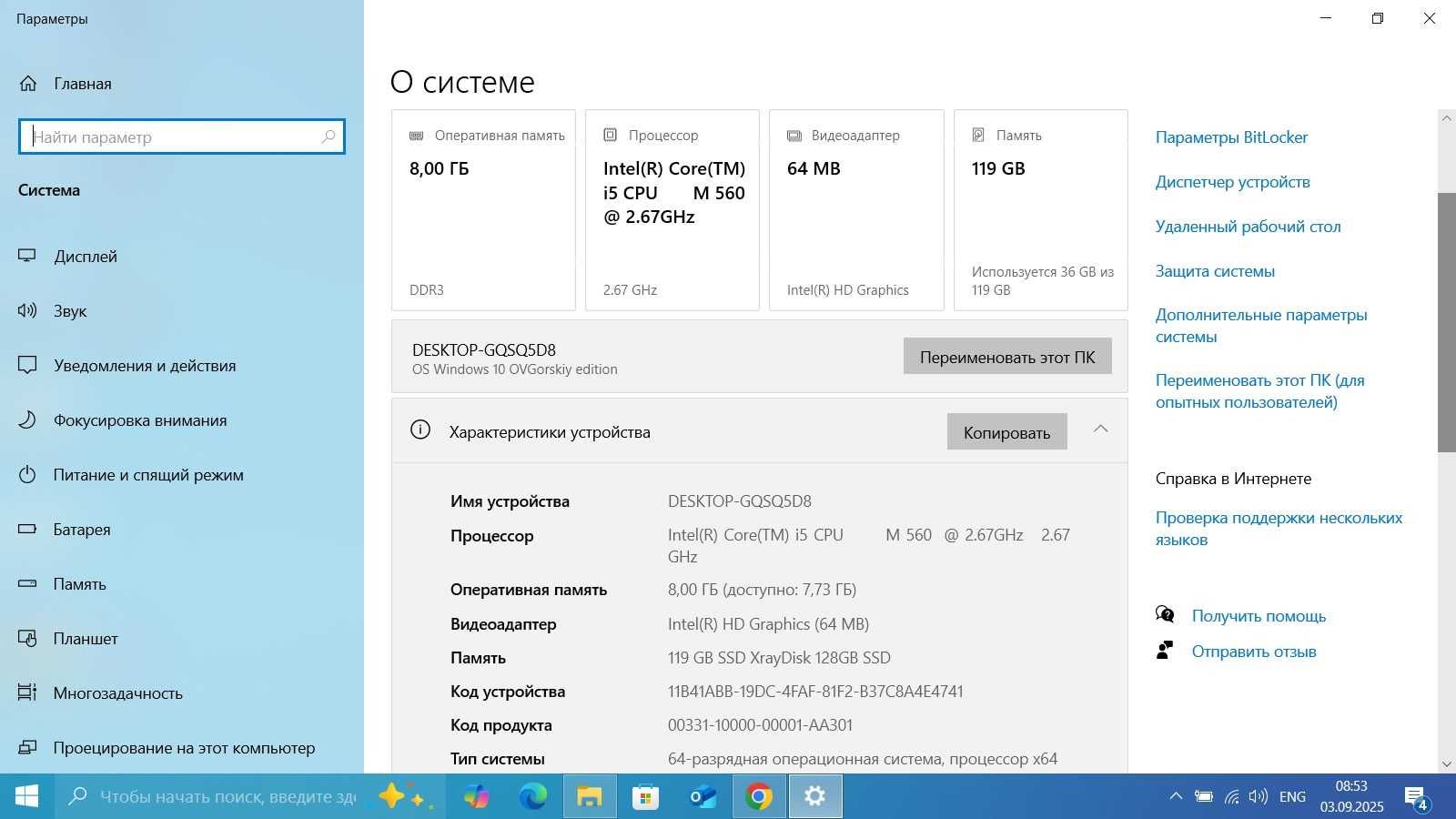Image resolution: width=1456 pixels, height=819 pixels.
Task: Click the info icon beside Характеристики устройства
Action: click(x=420, y=430)
